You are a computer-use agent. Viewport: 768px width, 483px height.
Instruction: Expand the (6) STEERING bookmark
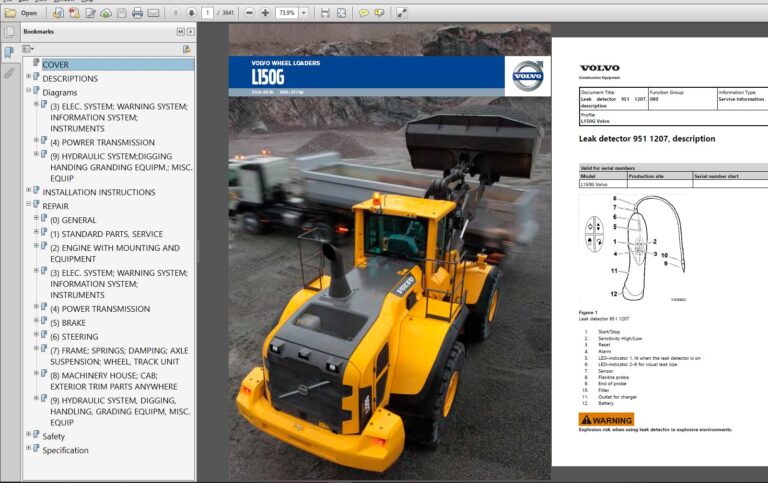[x=36, y=334]
